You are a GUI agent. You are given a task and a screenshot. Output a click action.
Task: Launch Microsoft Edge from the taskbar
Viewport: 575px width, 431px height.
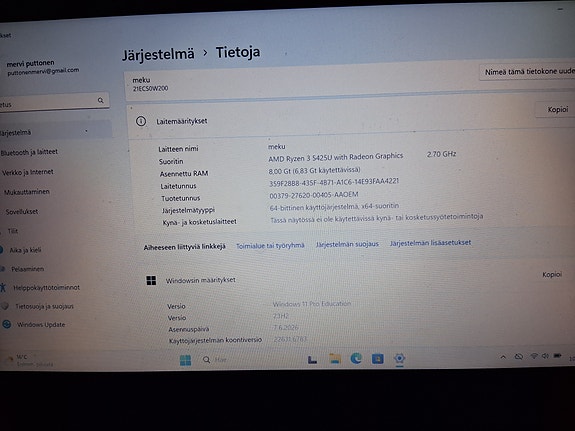click(356, 358)
